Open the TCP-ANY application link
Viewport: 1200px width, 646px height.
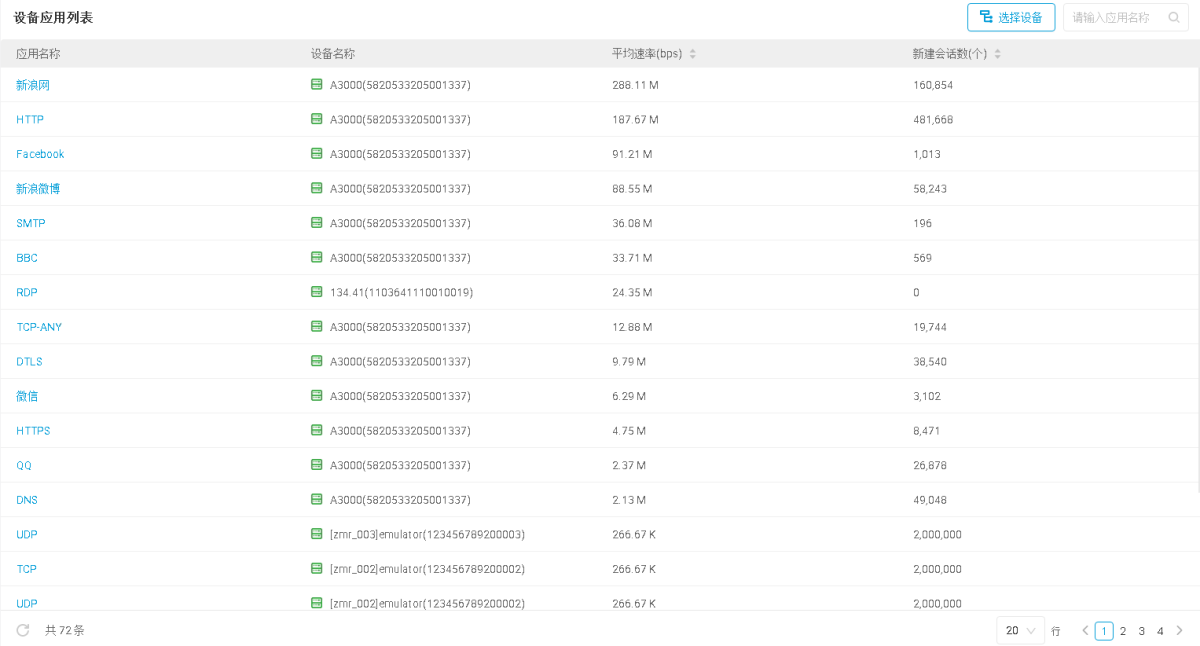pyautogui.click(x=39, y=327)
